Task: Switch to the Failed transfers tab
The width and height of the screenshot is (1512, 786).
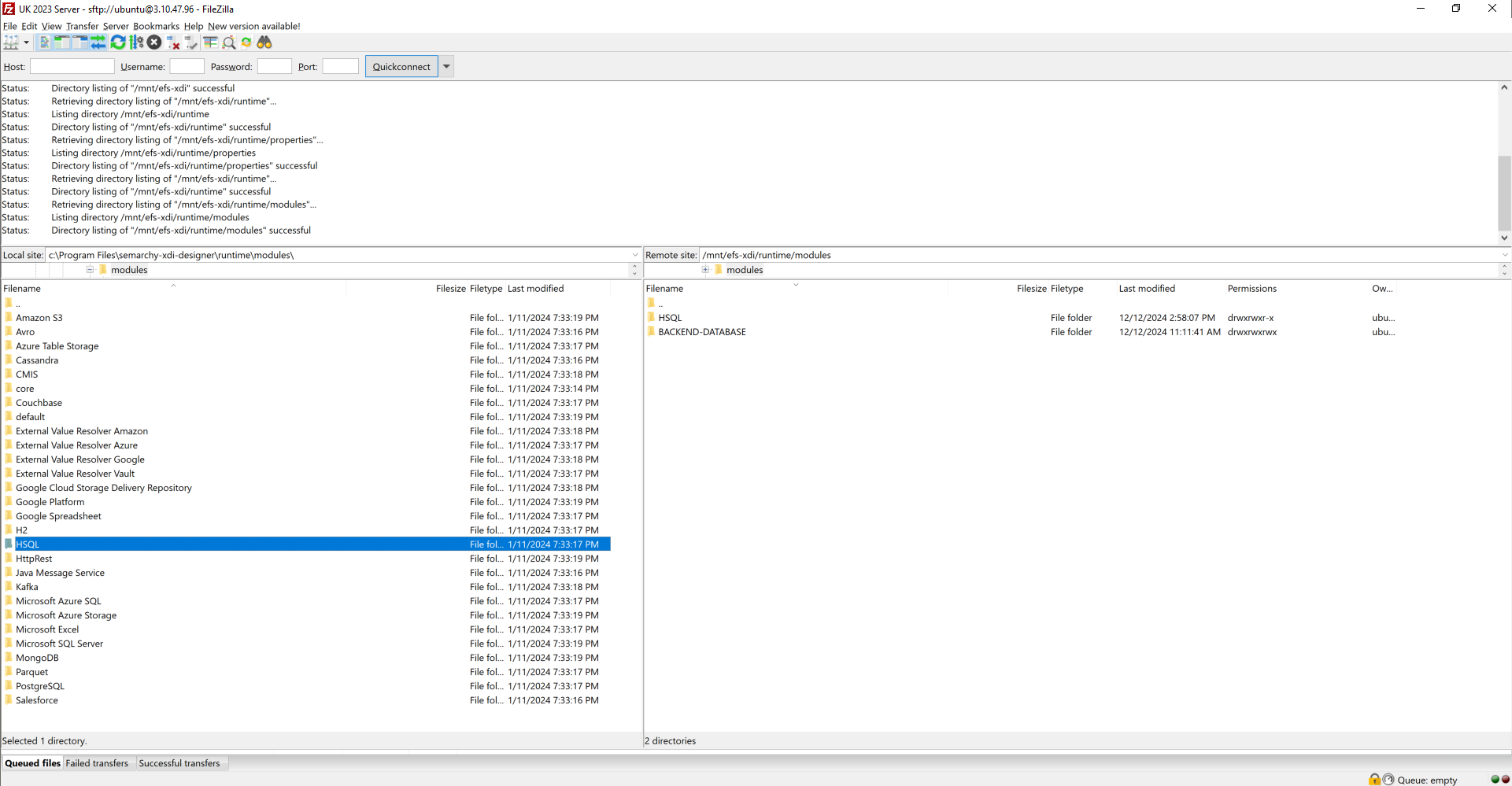Action: coord(97,763)
